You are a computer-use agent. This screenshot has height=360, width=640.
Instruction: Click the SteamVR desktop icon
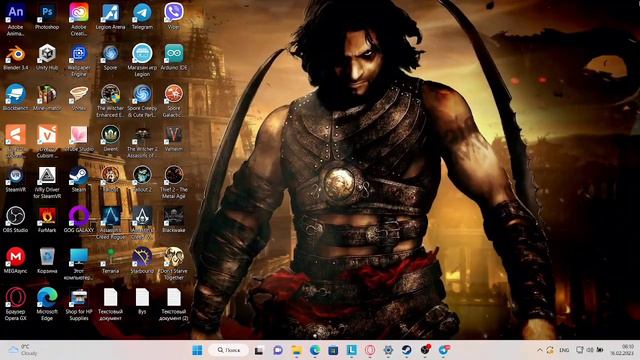tap(16, 179)
